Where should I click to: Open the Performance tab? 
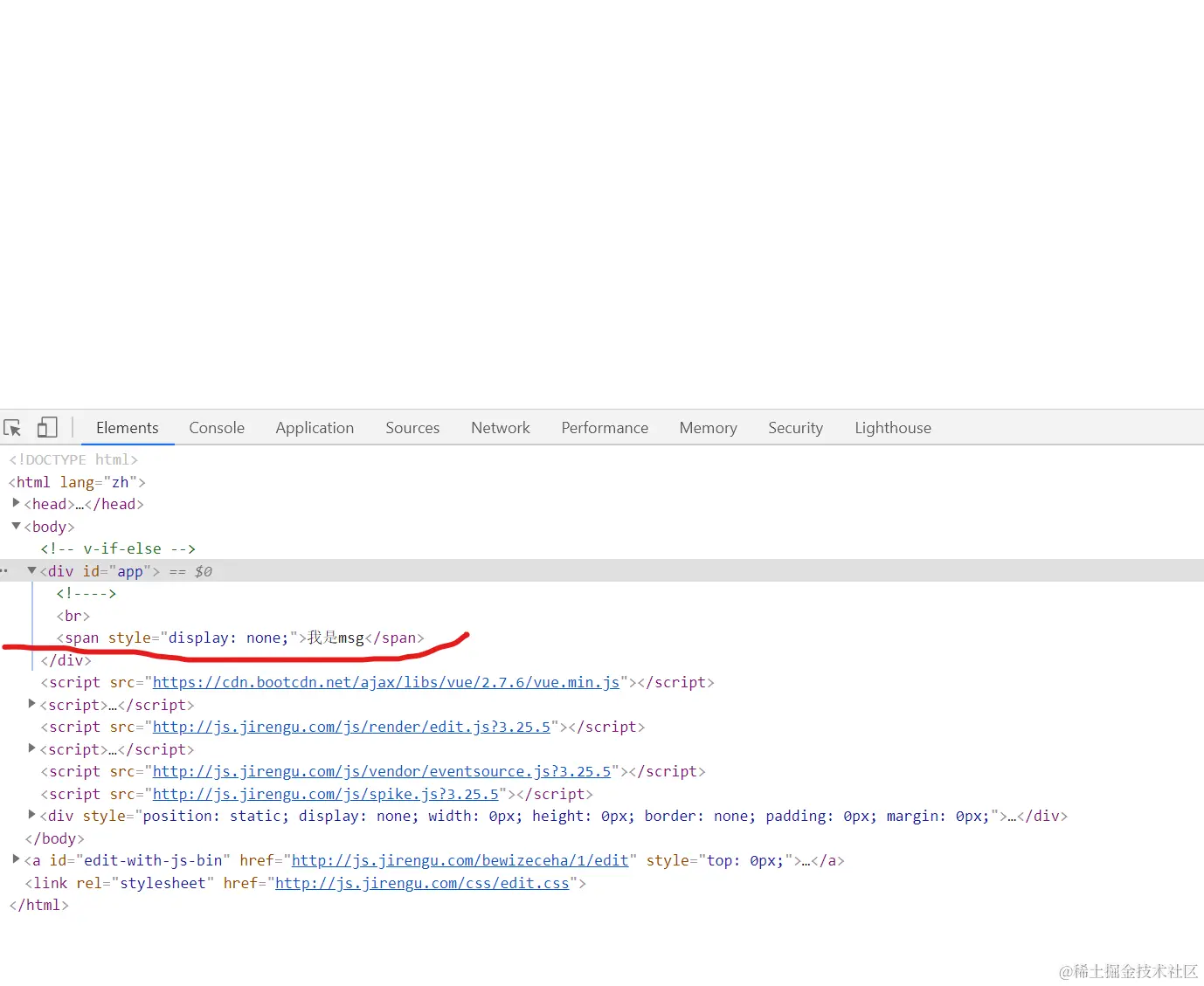tap(605, 428)
